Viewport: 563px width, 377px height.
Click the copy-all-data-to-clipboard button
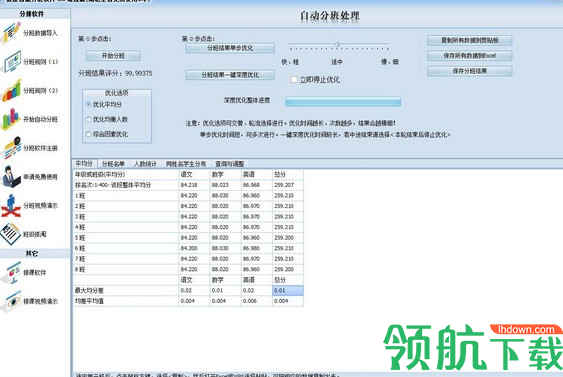point(470,40)
